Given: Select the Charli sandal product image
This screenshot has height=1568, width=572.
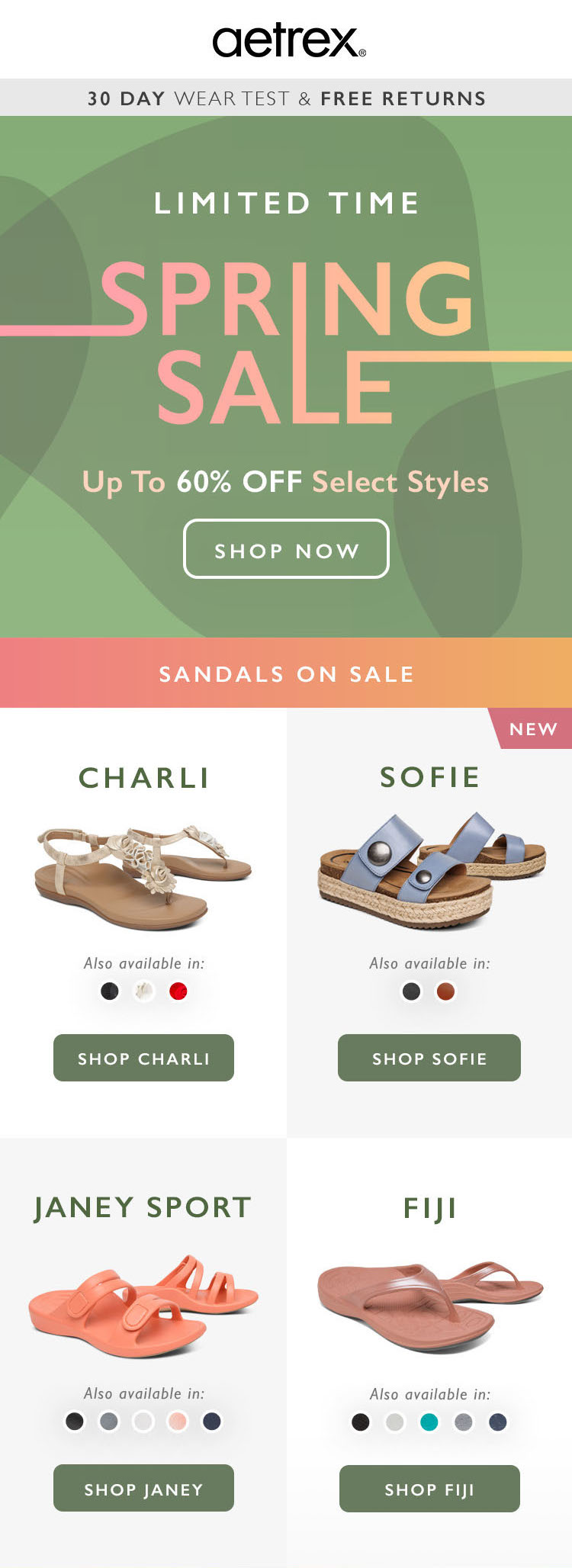Looking at the screenshot, I should (143, 877).
